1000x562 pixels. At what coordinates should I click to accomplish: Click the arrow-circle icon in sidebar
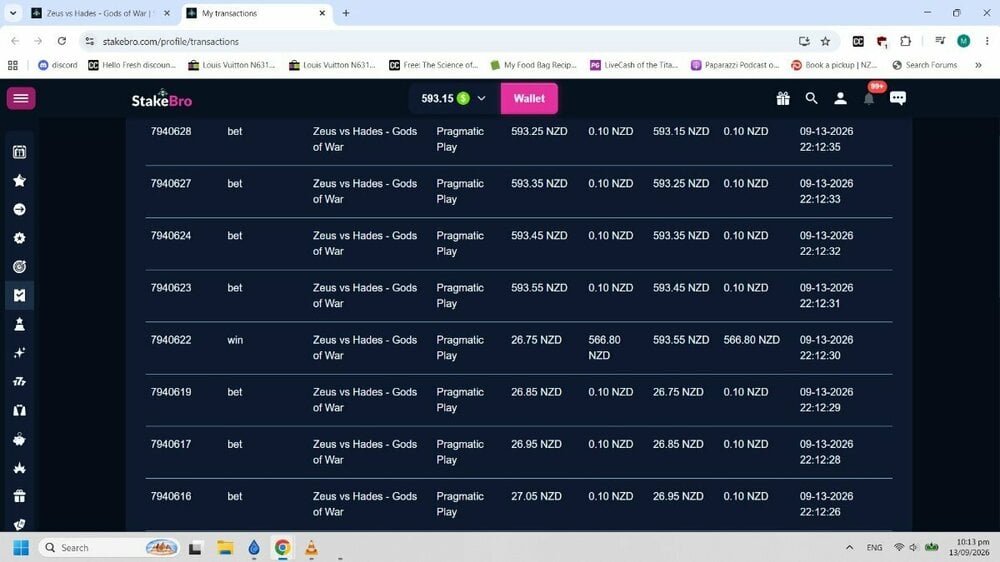pos(20,209)
